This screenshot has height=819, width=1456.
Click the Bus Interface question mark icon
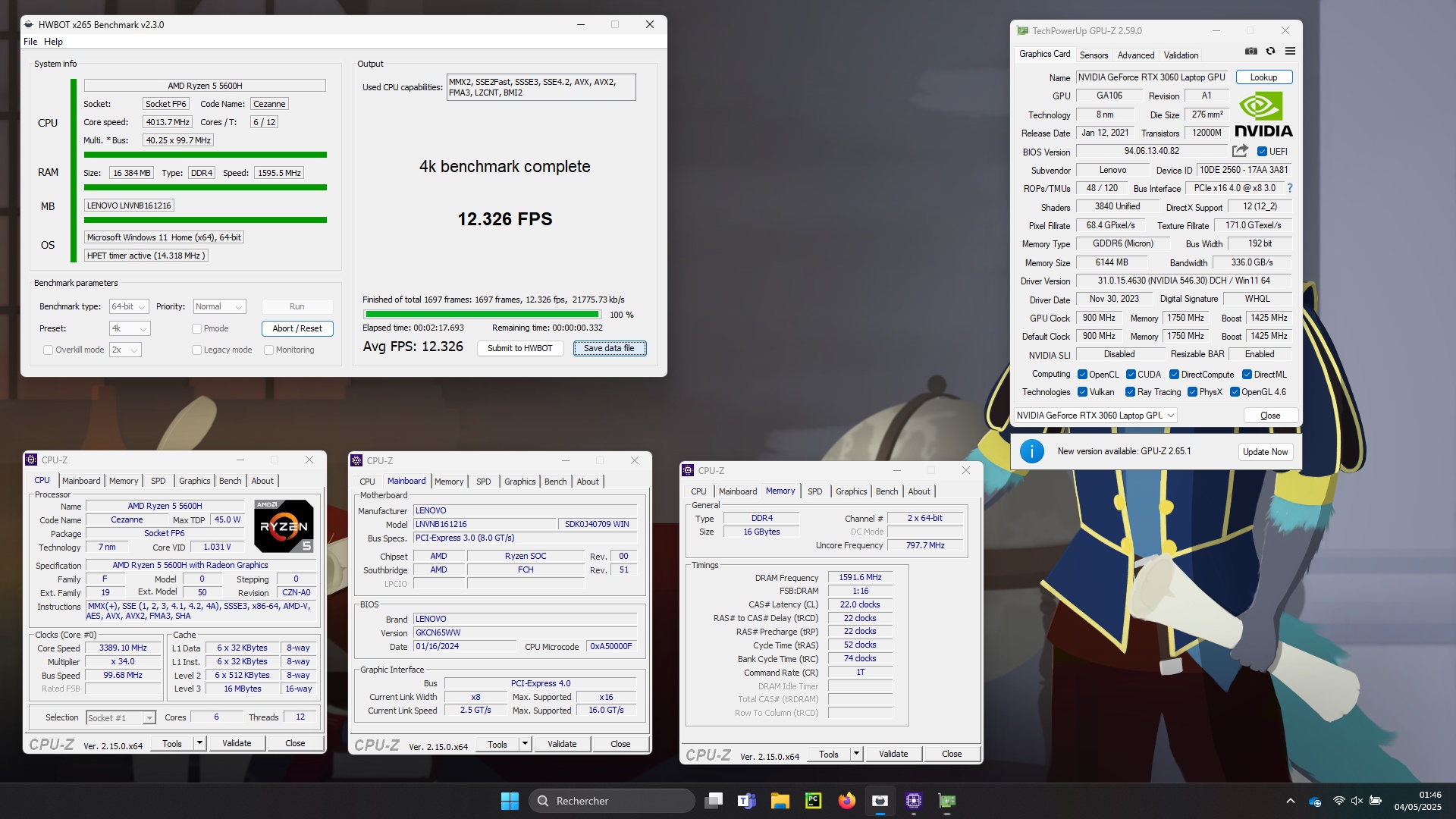[x=1289, y=188]
